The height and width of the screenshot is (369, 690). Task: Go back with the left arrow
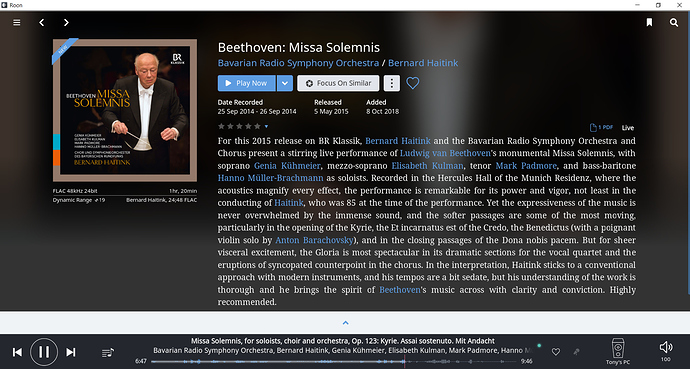point(42,22)
